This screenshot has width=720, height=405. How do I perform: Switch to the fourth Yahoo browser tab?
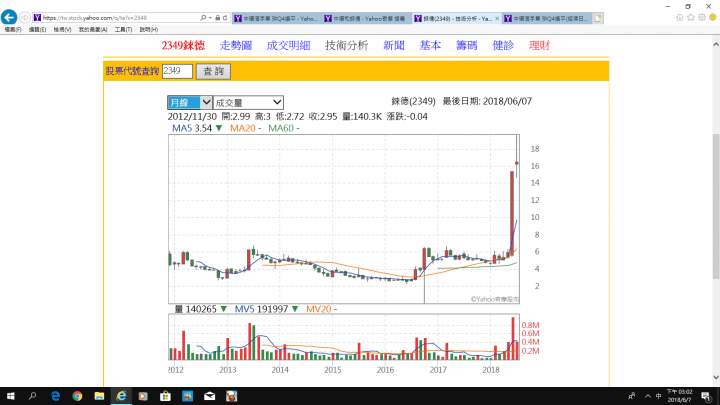point(547,18)
